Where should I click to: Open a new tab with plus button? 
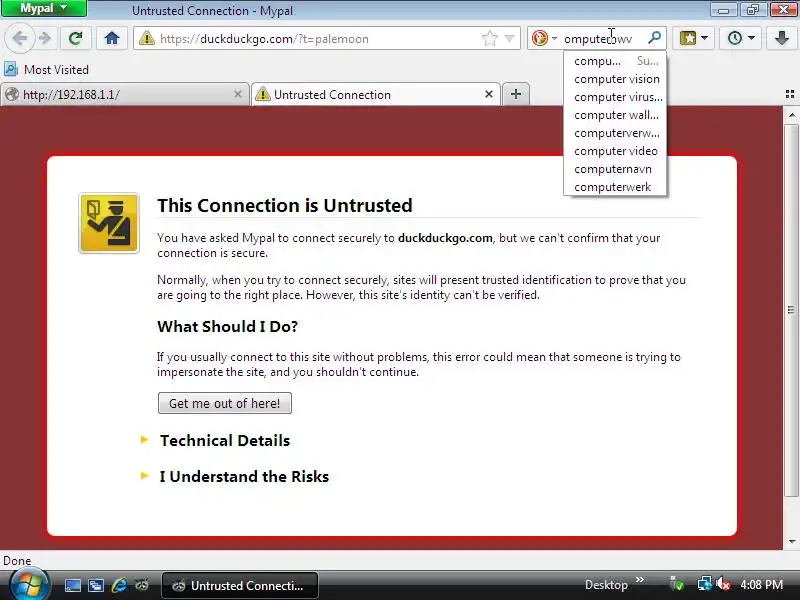click(516, 94)
